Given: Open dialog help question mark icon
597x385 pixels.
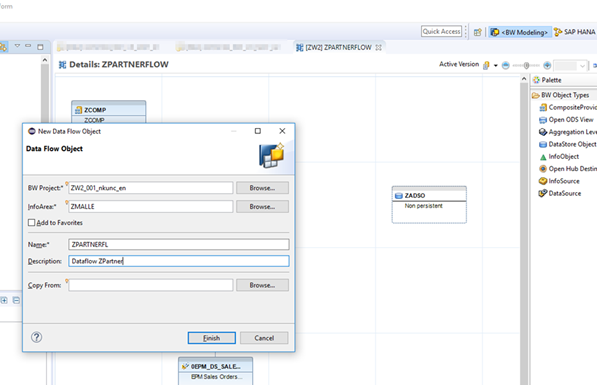Looking at the screenshot, I should [37, 337].
